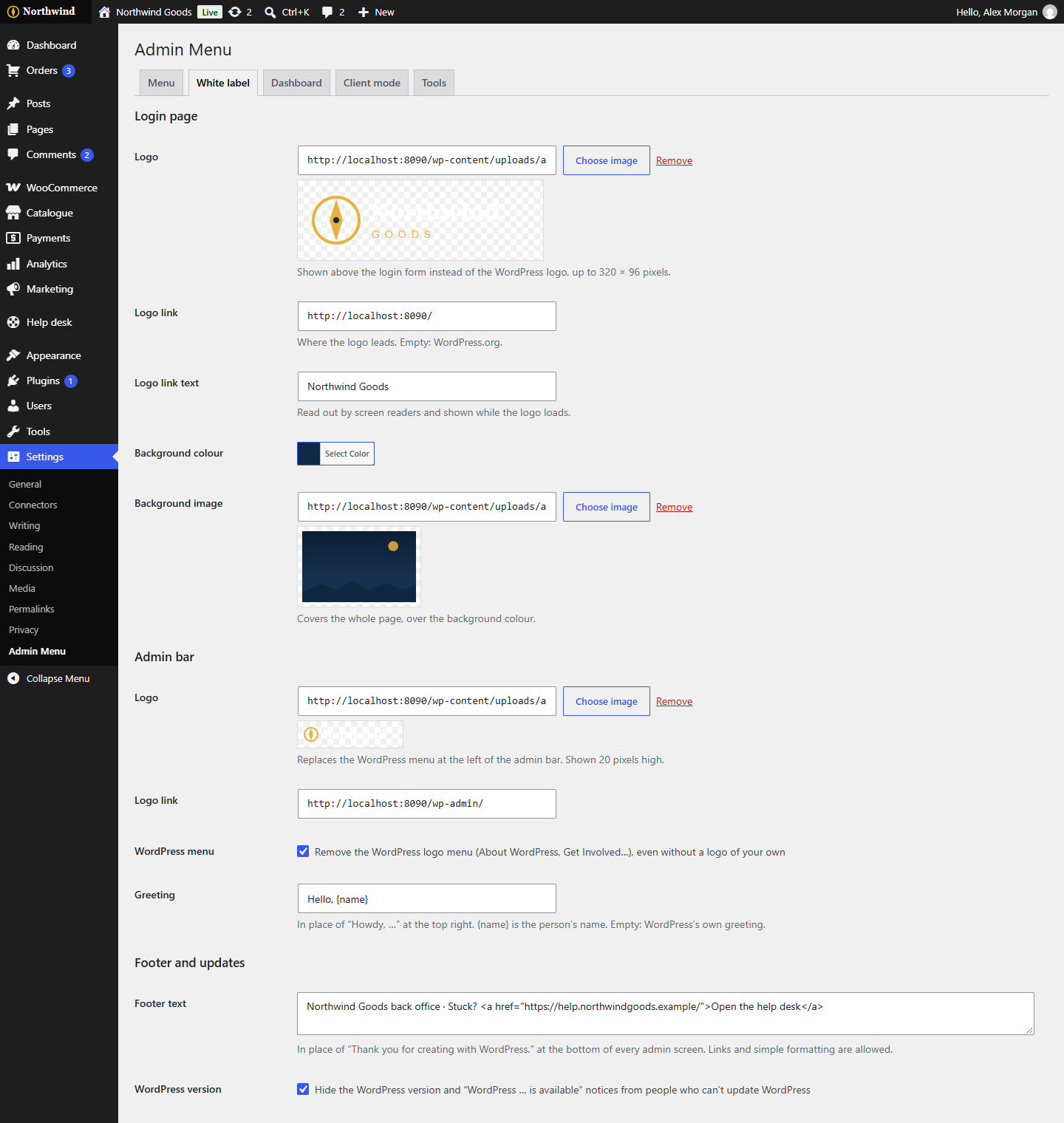Viewport: 1064px width, 1123px height.
Task: Click the Catalogue storefront icon
Action: [13, 213]
